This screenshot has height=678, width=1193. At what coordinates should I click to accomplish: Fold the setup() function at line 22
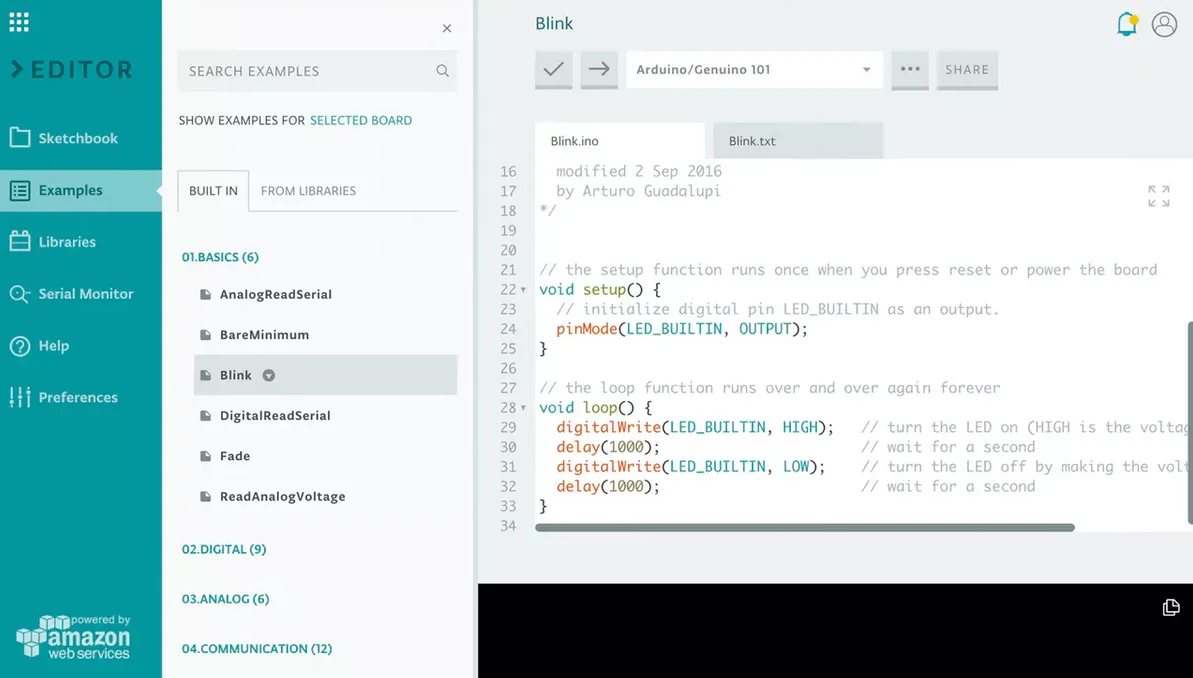523,290
